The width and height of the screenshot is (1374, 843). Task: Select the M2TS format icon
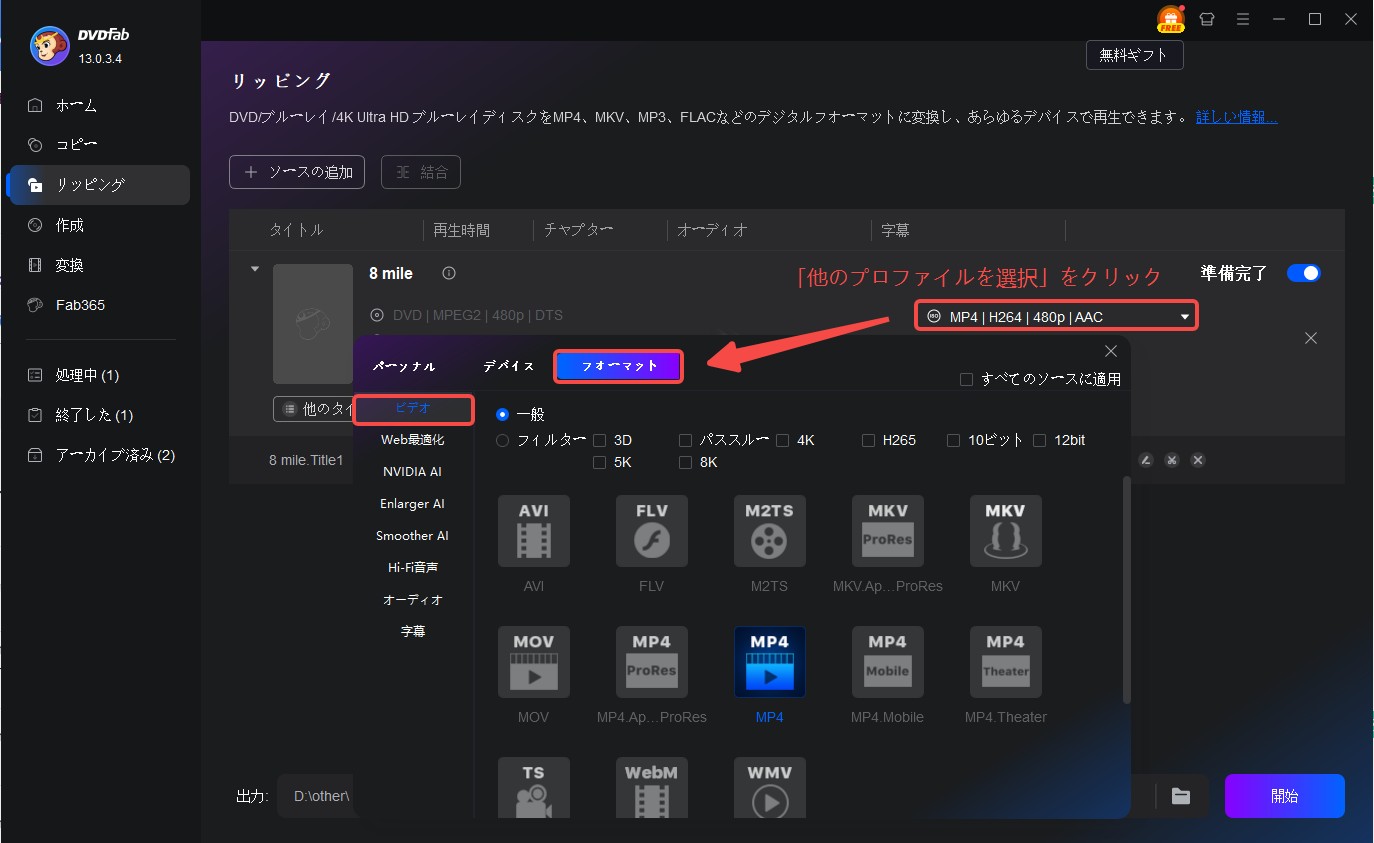pyautogui.click(x=770, y=531)
